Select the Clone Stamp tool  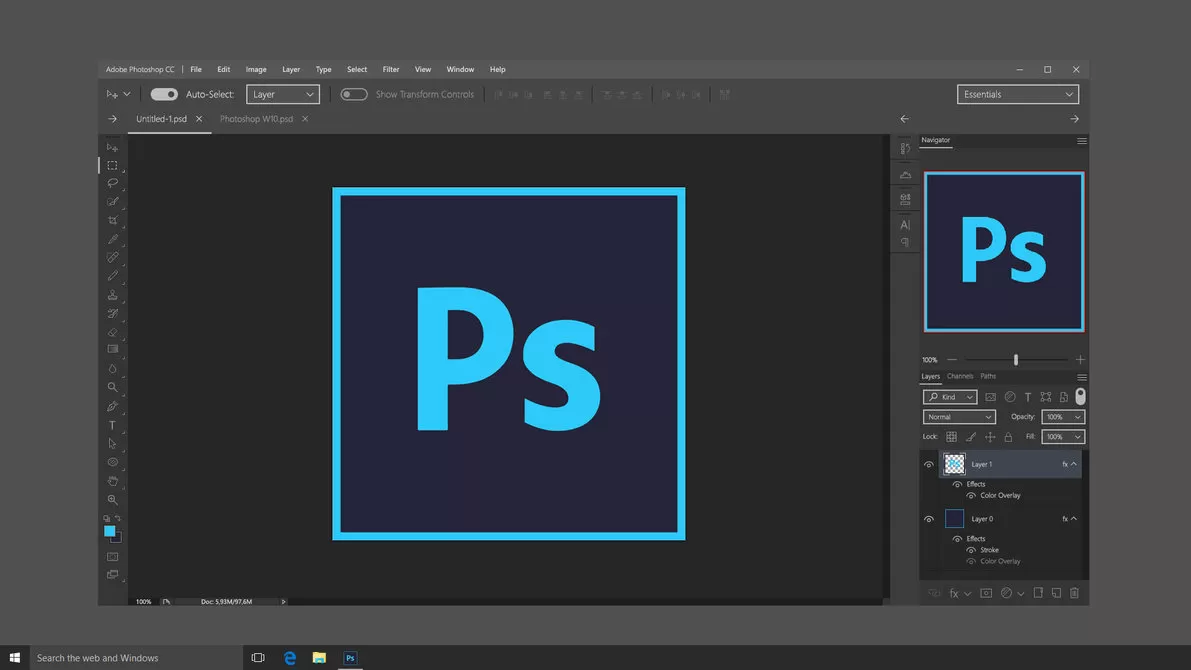(x=112, y=295)
